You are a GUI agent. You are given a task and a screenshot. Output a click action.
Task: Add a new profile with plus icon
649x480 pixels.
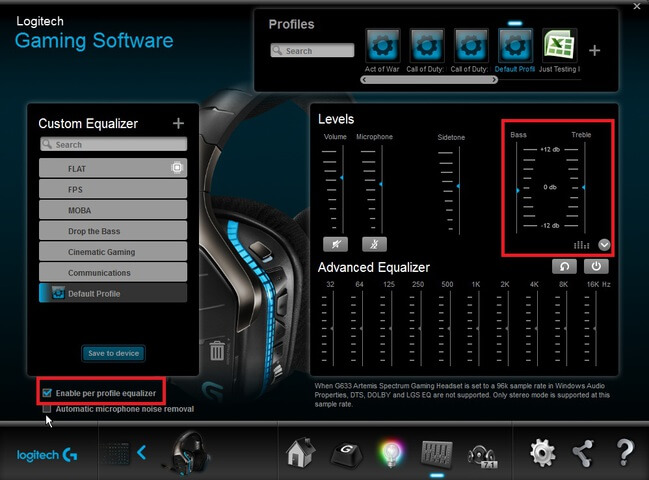coord(594,50)
